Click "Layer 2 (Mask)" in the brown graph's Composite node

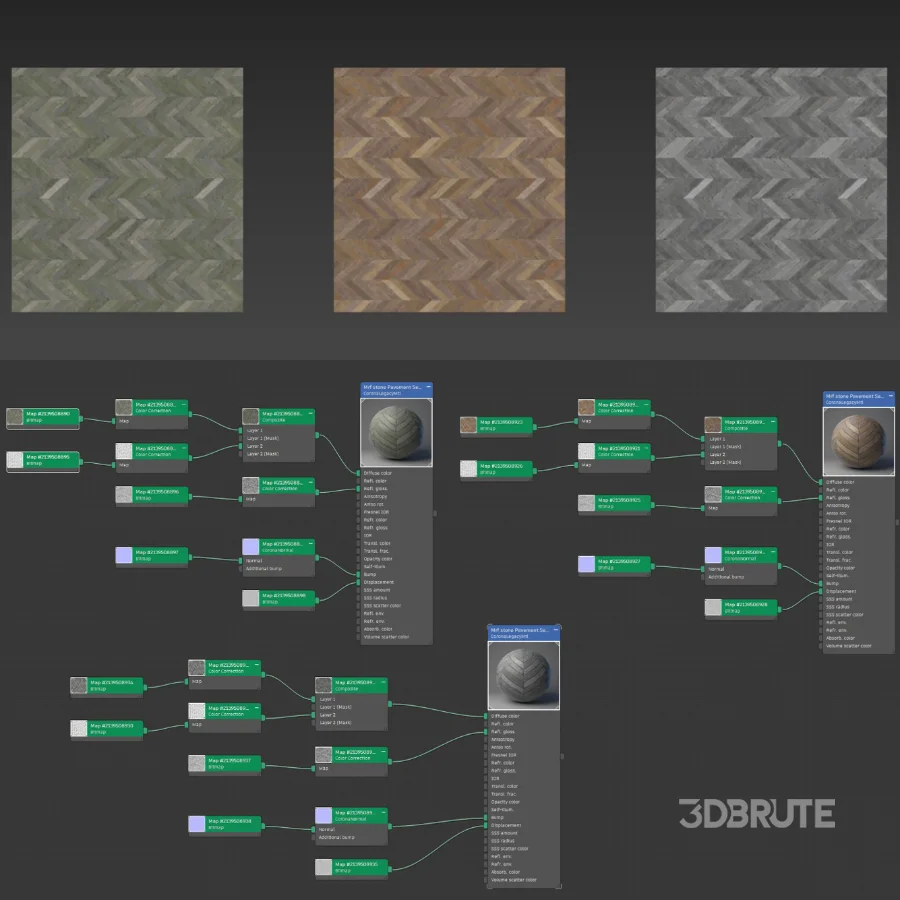(x=725, y=462)
